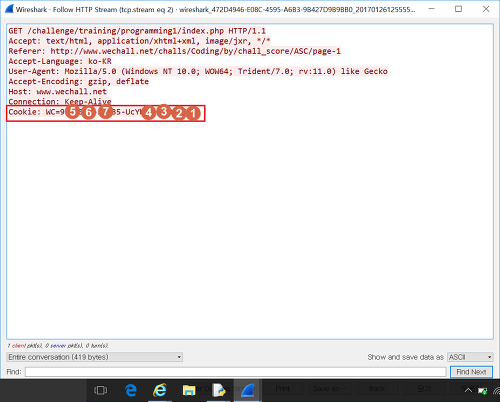
Task: Open the conversation direction dropdown (419 bytes)
Action: click(x=94, y=357)
